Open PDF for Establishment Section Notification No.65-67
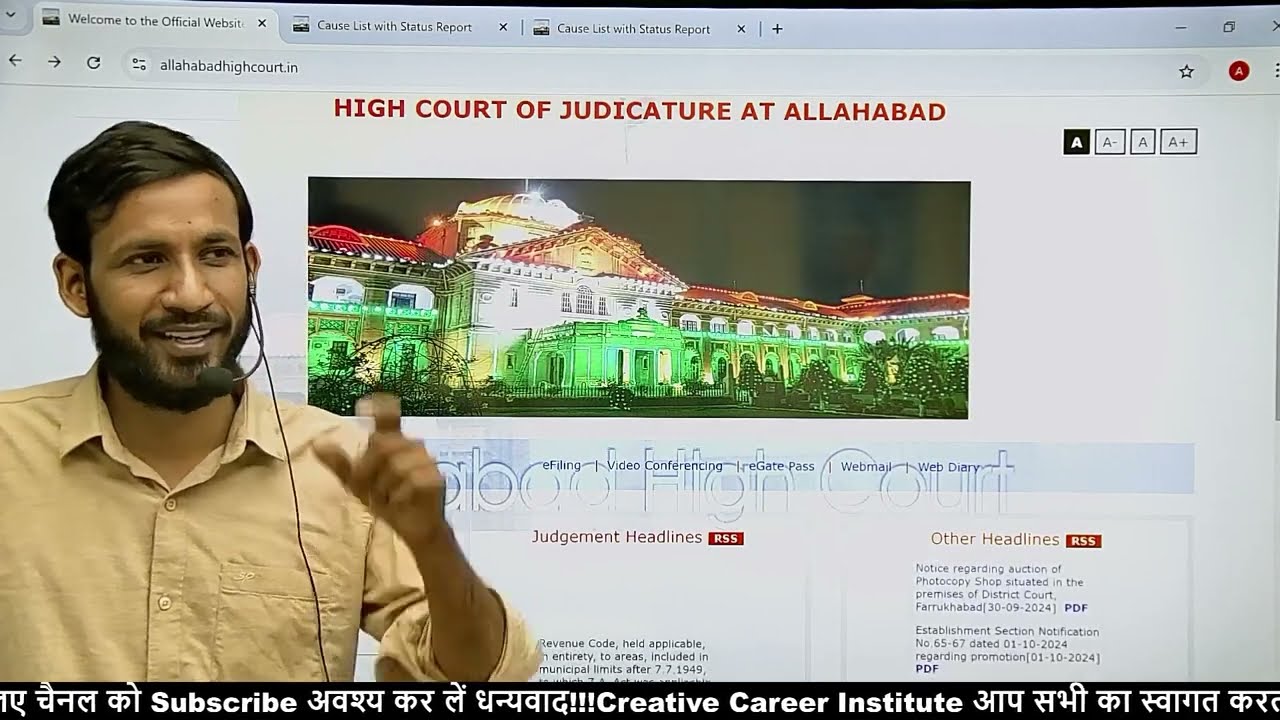 click(x=927, y=669)
